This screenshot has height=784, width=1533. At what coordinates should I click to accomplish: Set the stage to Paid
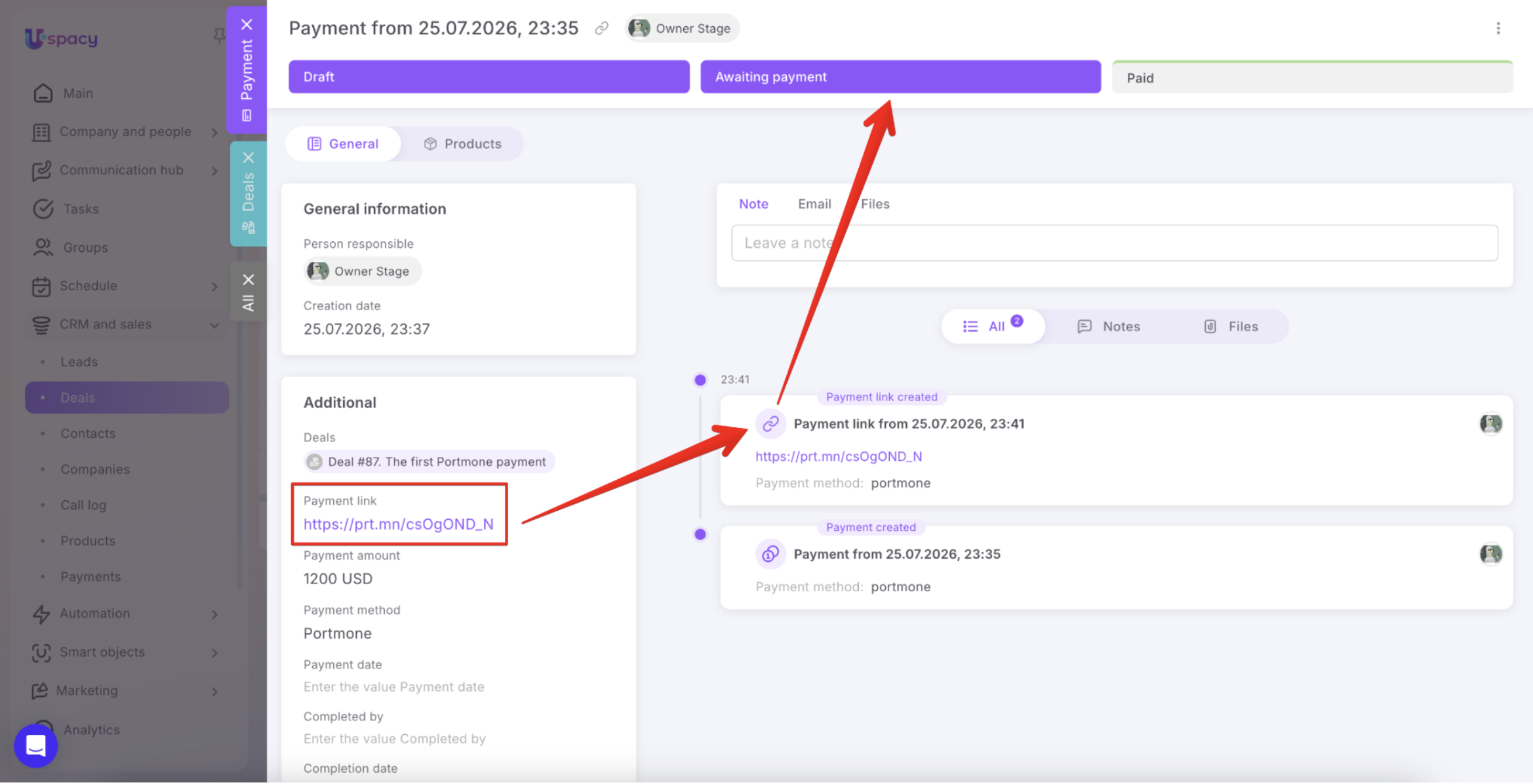click(1312, 77)
